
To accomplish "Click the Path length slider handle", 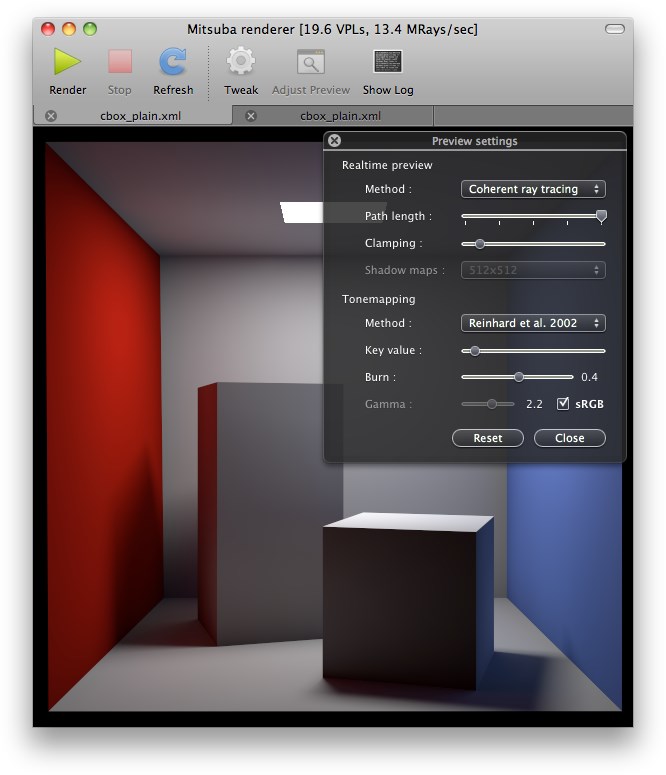I will click(601, 216).
